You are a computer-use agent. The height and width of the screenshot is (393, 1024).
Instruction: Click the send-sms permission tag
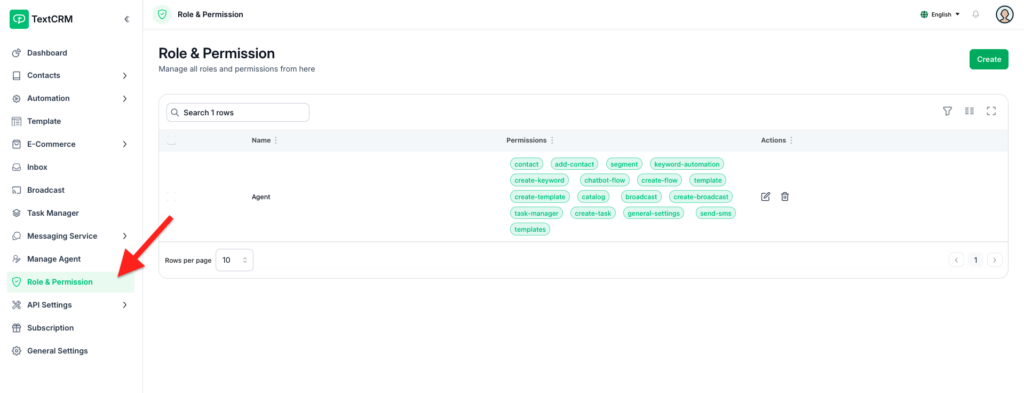click(x=716, y=213)
